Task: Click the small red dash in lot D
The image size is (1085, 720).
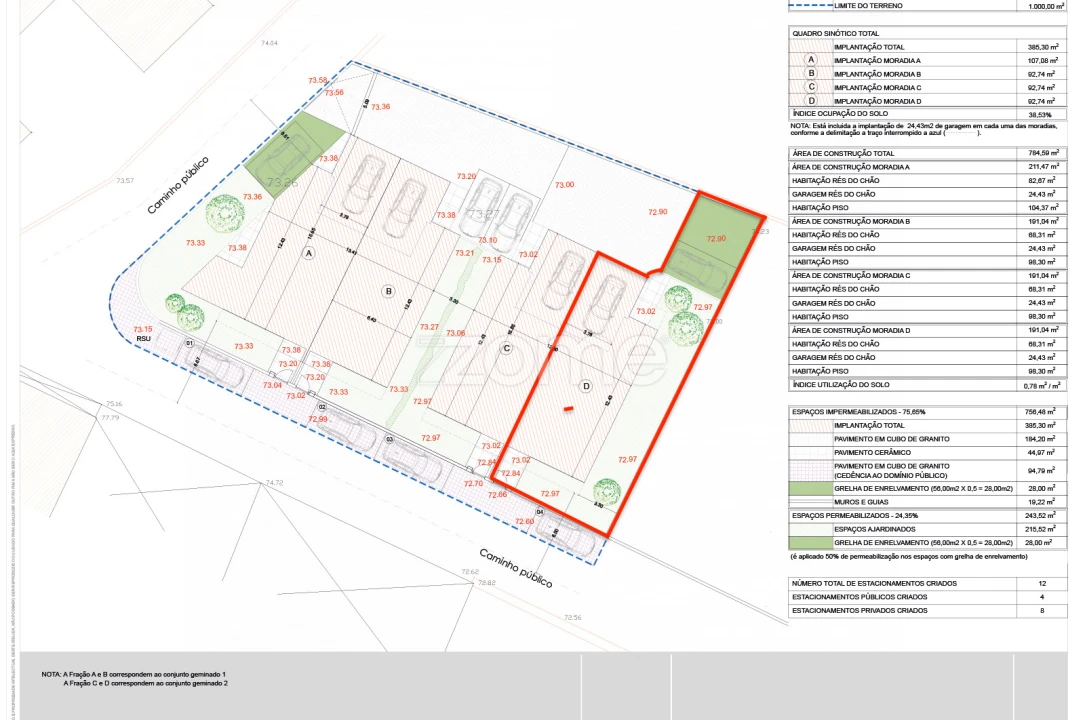Action: point(567,408)
